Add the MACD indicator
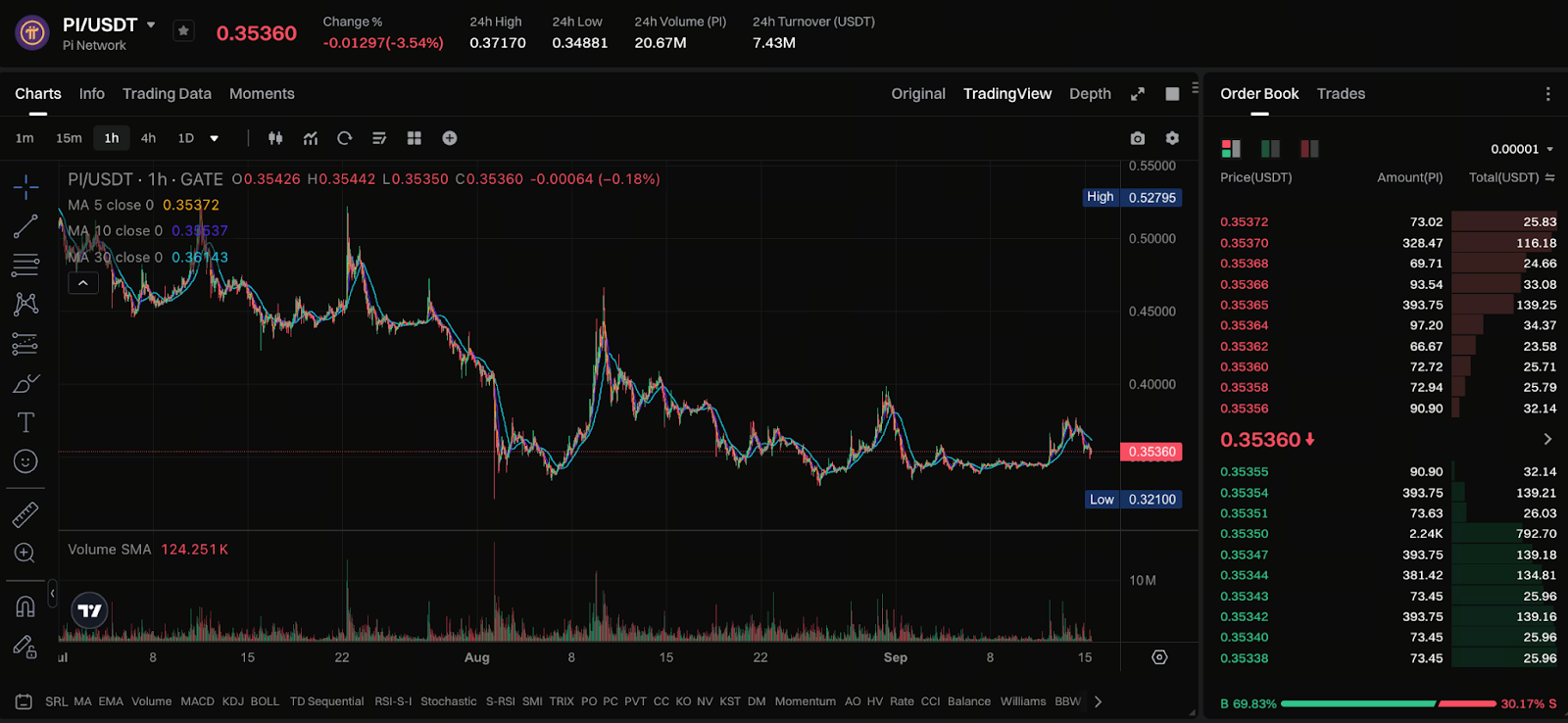1568x723 pixels. [x=197, y=701]
